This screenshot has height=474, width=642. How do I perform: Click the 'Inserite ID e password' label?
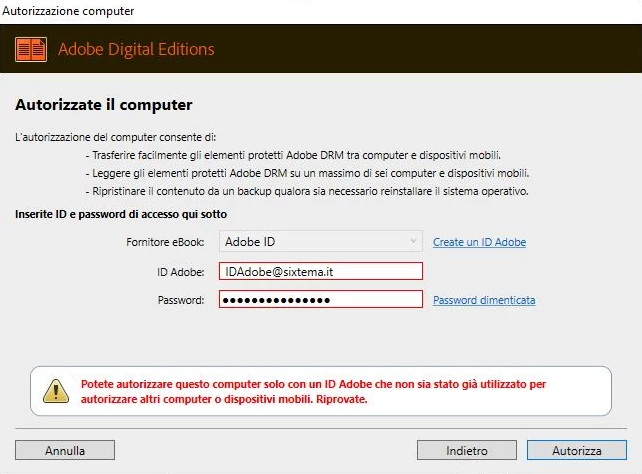pyautogui.click(x=121, y=214)
